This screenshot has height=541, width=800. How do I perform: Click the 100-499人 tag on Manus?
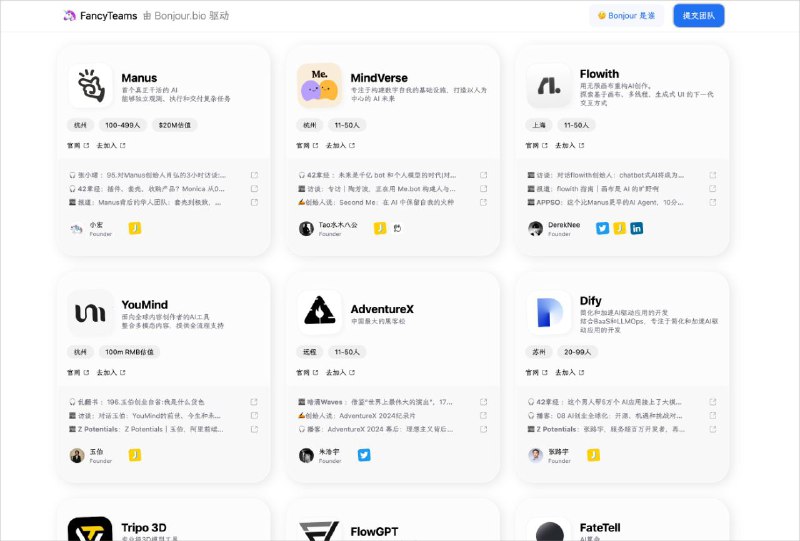click(122, 125)
